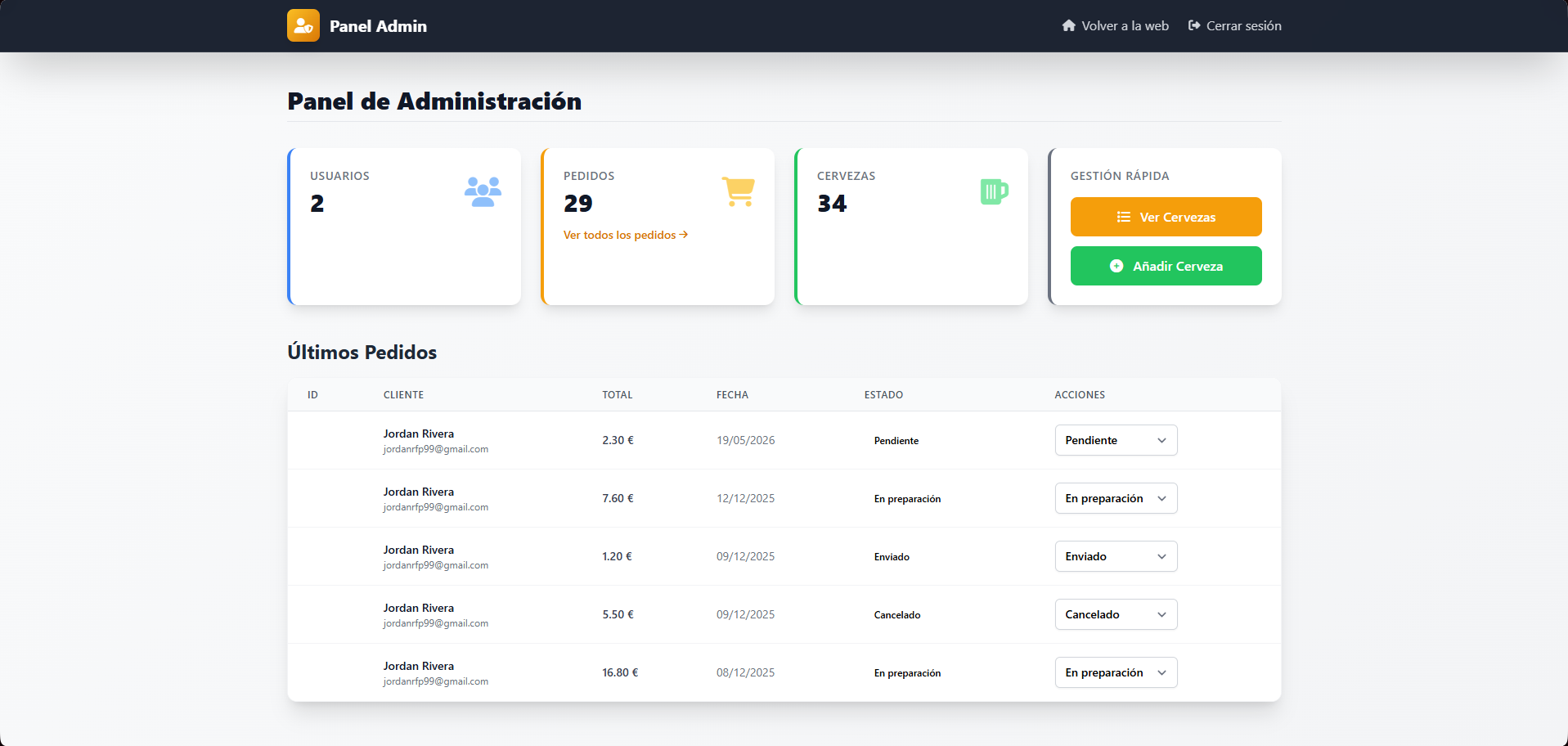Open status dropdown for the 16.80 € order
Image resolution: width=1568 pixels, height=746 pixels.
(1116, 672)
